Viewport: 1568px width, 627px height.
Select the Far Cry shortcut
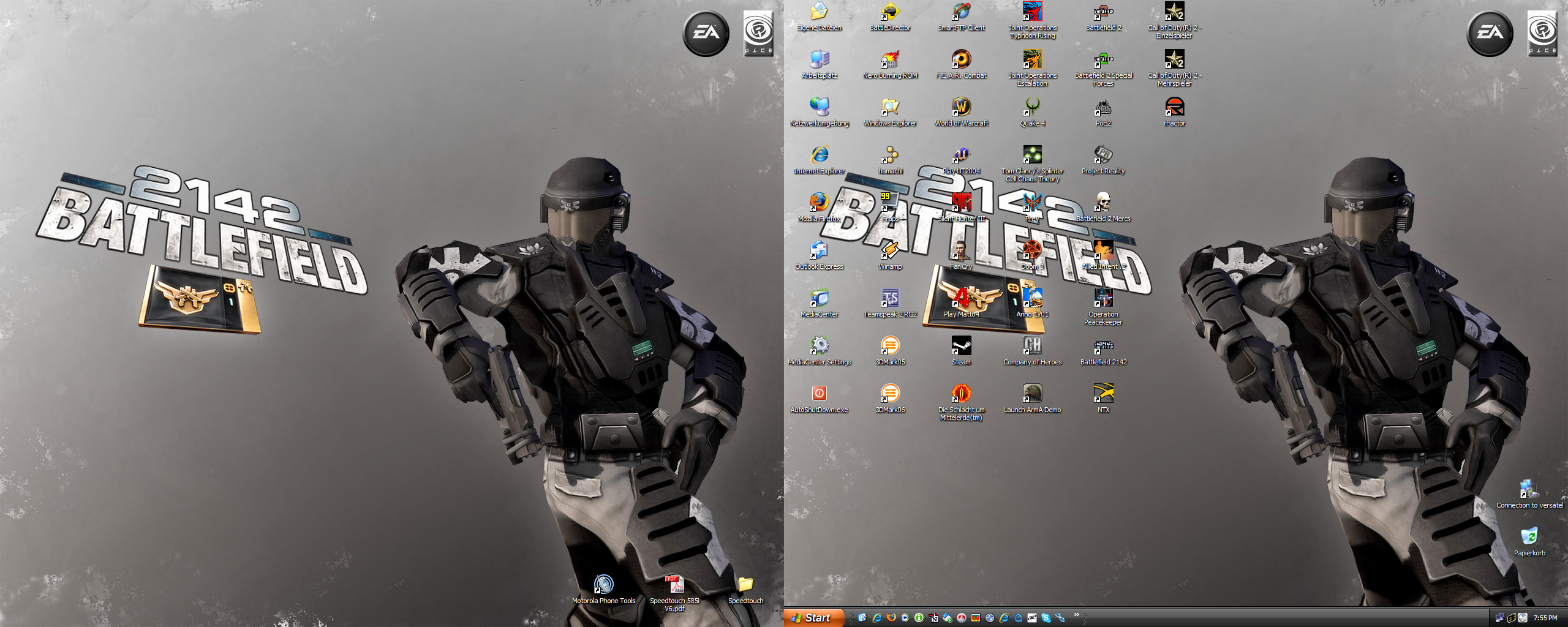pos(961,255)
